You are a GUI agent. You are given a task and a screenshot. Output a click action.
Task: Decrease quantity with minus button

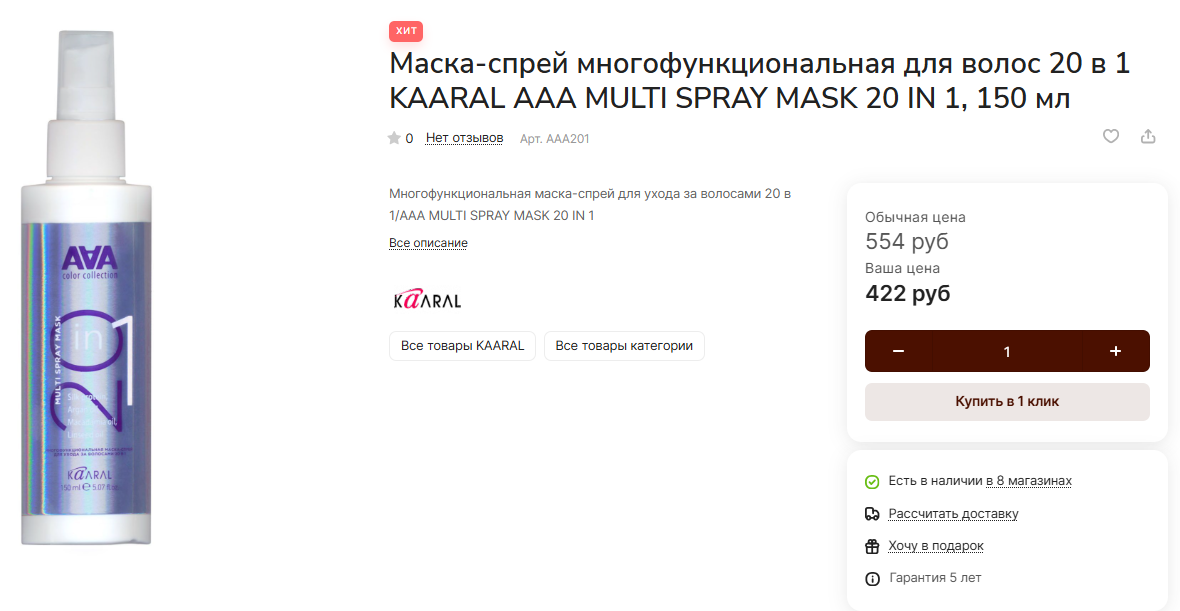click(x=898, y=351)
